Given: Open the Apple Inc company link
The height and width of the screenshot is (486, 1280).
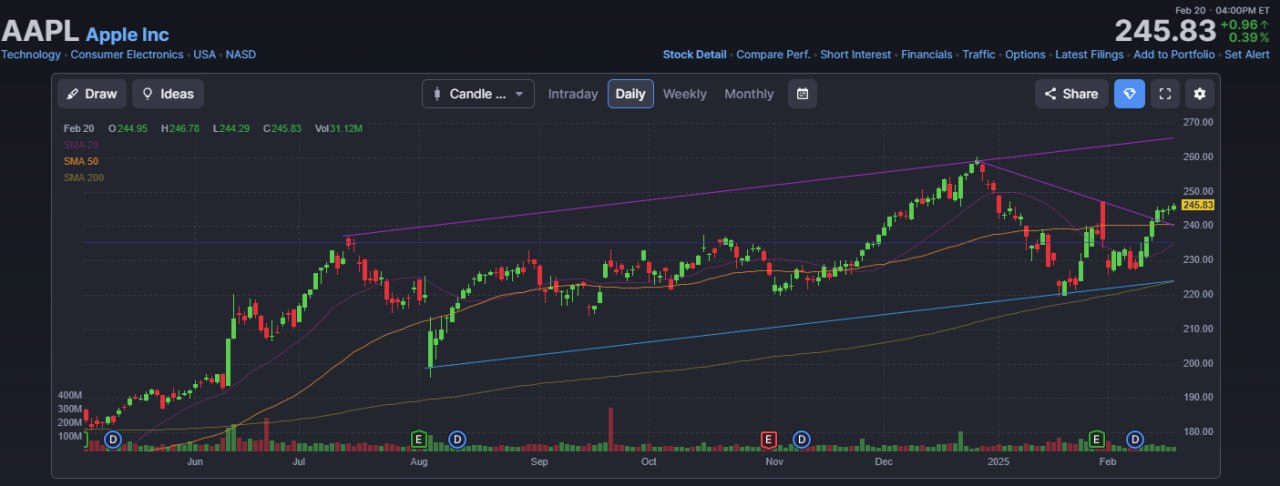Looking at the screenshot, I should (127, 35).
